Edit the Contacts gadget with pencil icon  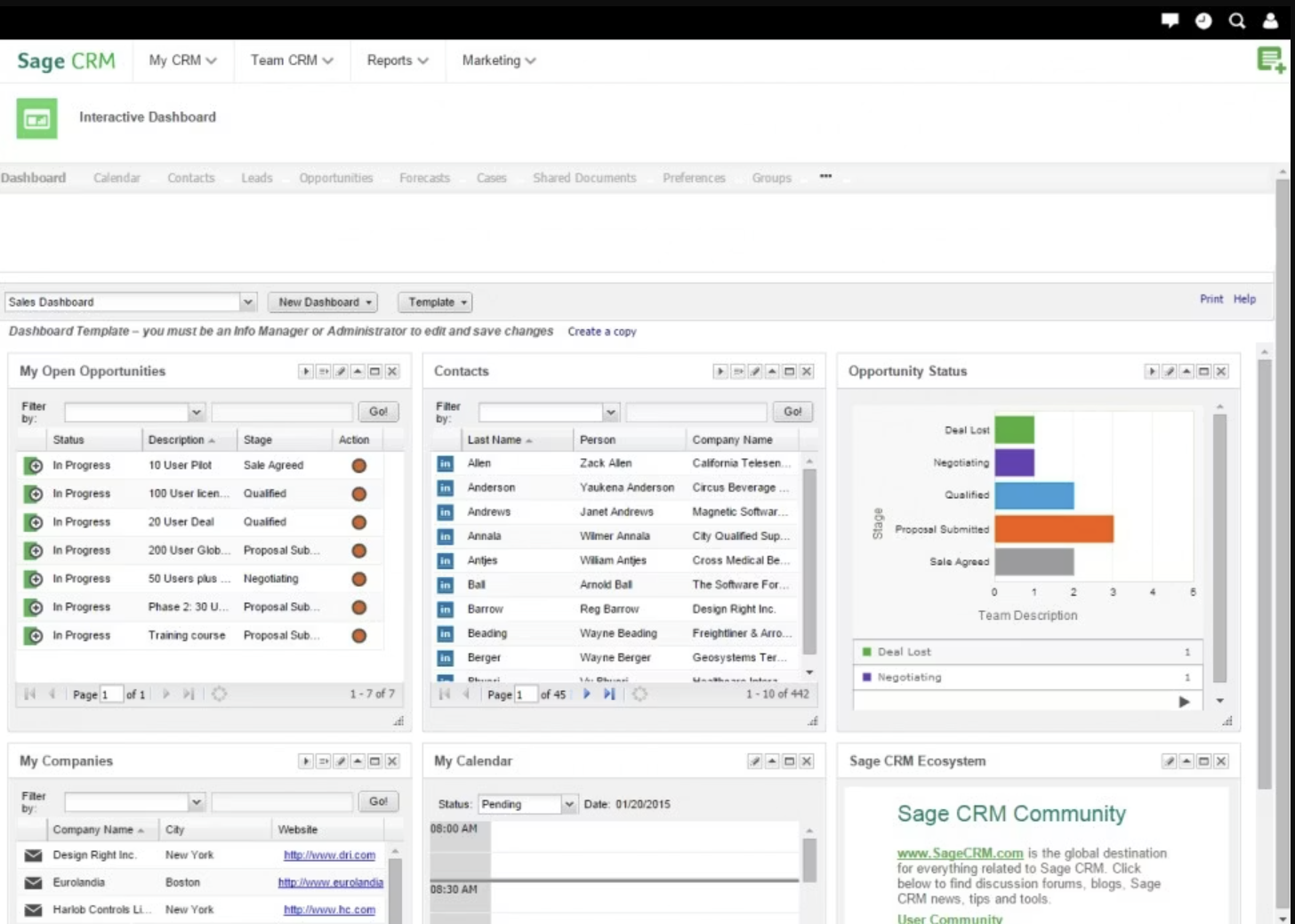(x=755, y=372)
